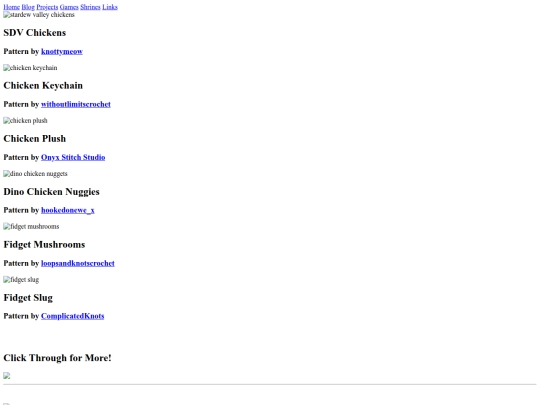Click the Chicken Keychain heading

pyautogui.click(x=43, y=85)
